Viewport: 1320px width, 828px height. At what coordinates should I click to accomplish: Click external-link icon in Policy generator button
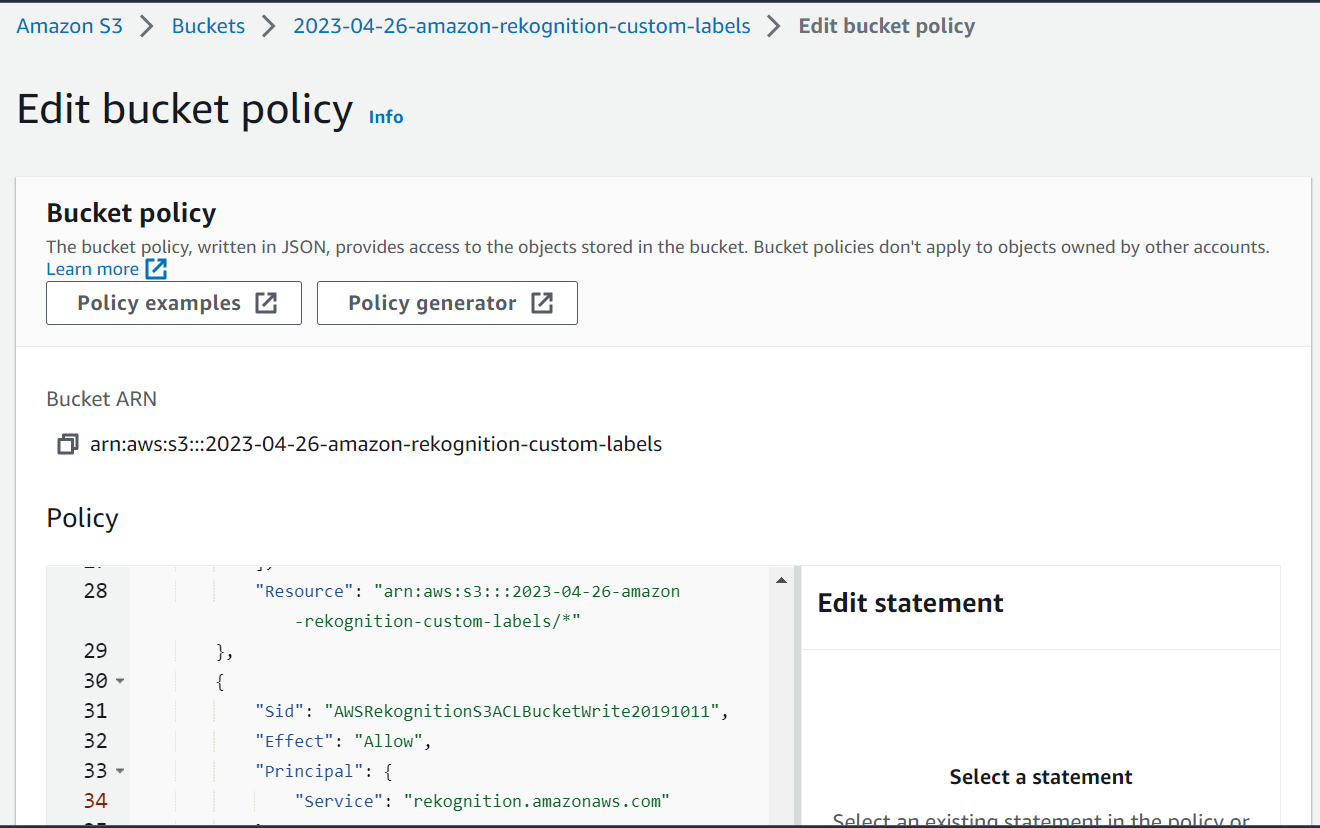[542, 303]
